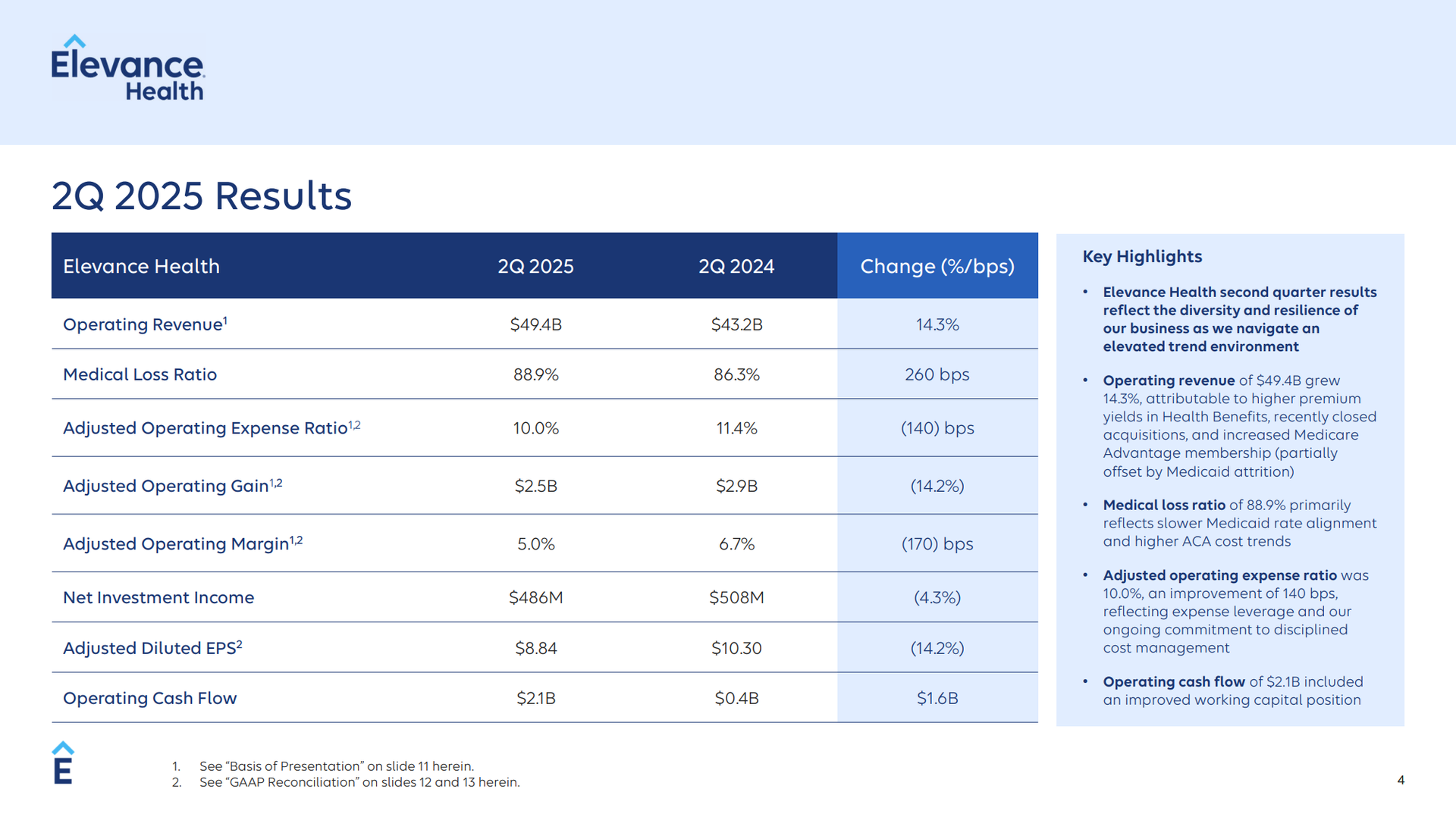Click footnote 1 'Basis of Presentation' text

337,766
